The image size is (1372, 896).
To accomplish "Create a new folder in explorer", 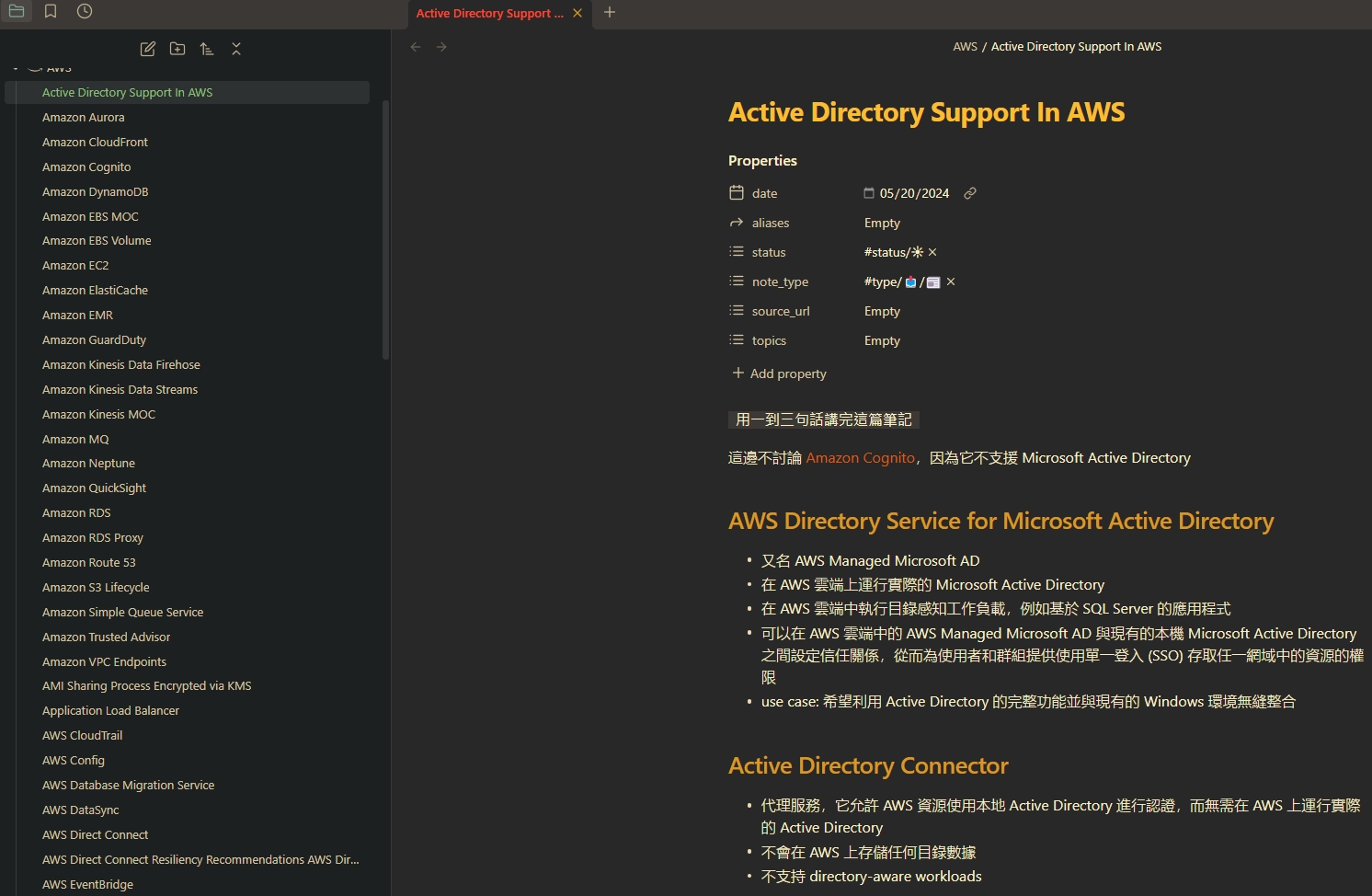I will click(x=177, y=49).
